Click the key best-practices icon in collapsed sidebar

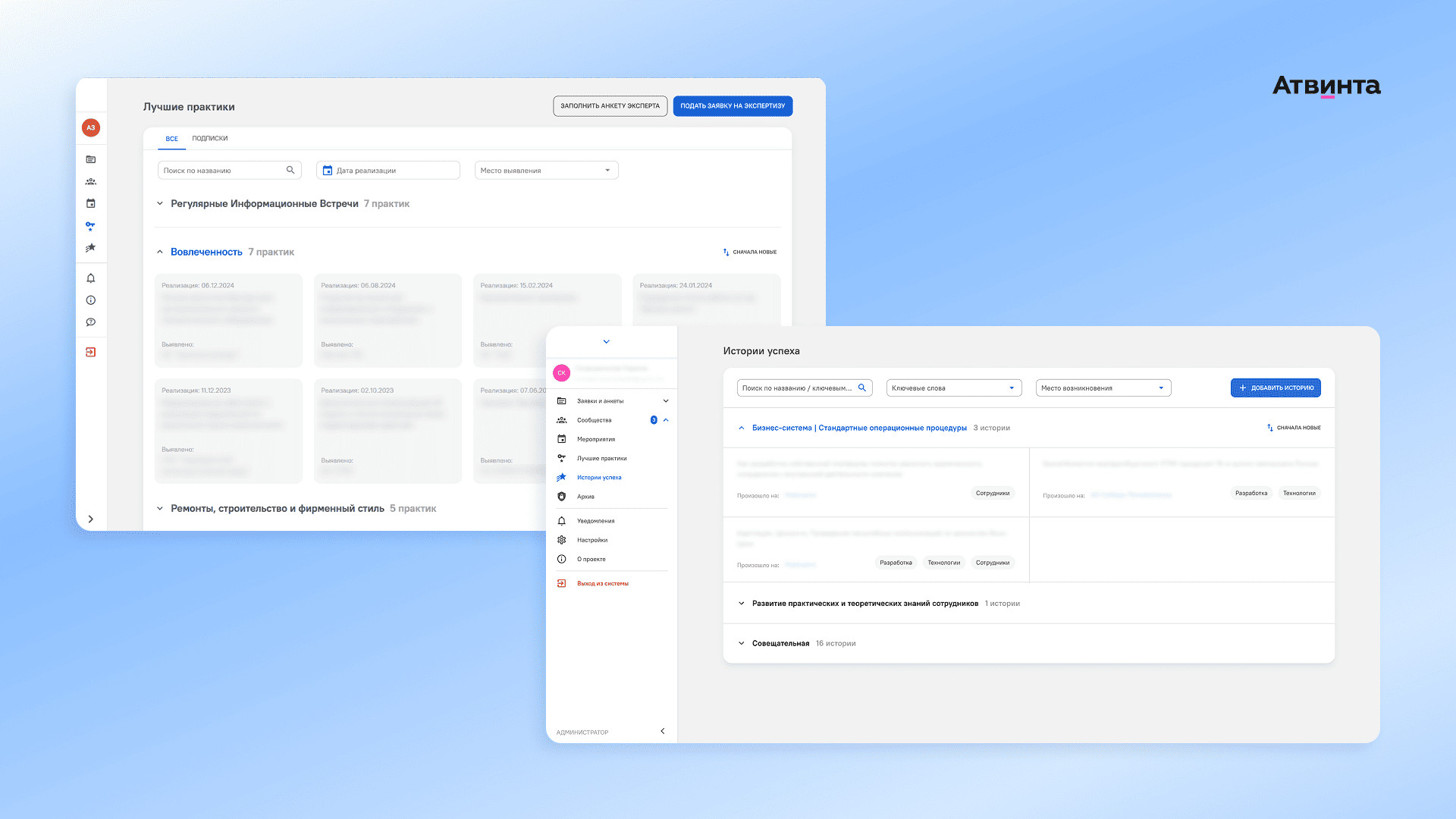tap(90, 225)
